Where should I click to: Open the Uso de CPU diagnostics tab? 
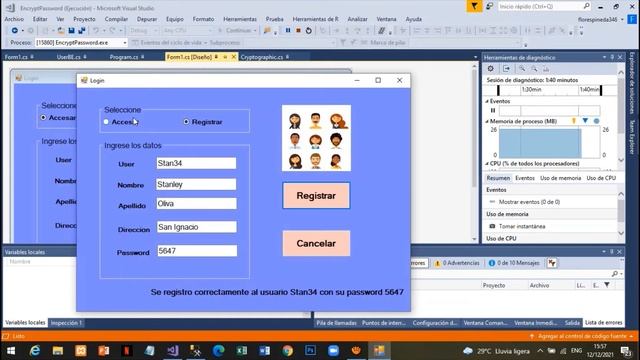(x=601, y=178)
